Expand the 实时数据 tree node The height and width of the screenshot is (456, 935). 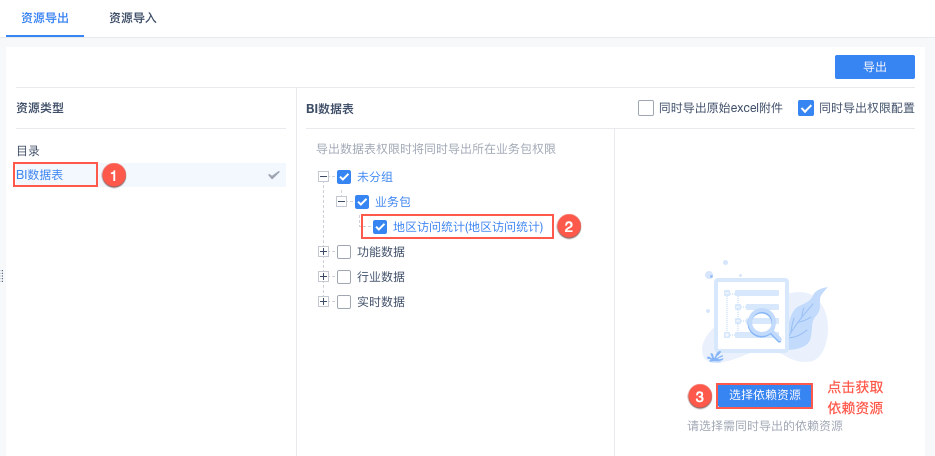pyautogui.click(x=323, y=302)
